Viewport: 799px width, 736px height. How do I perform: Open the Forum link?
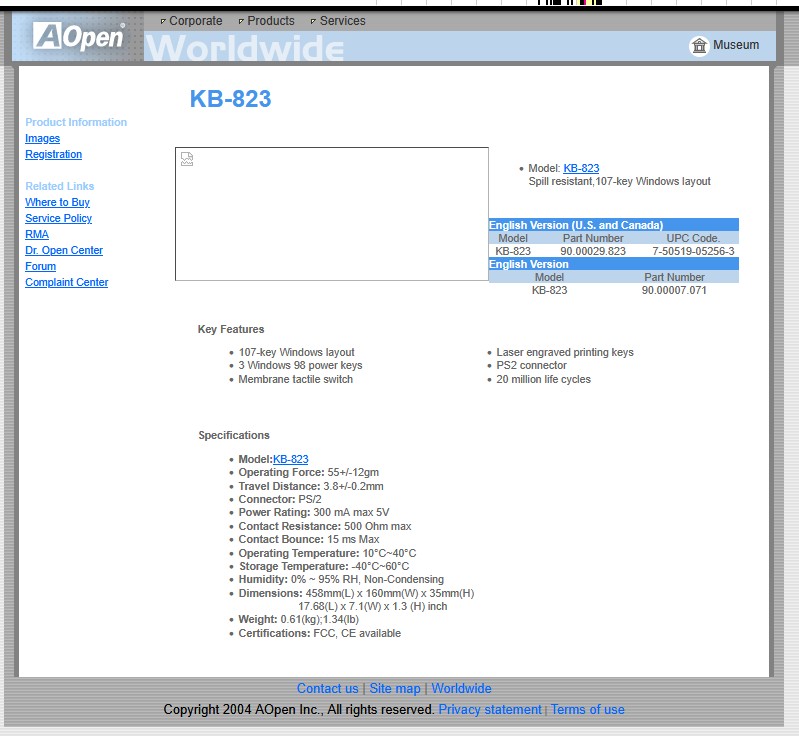(x=40, y=266)
